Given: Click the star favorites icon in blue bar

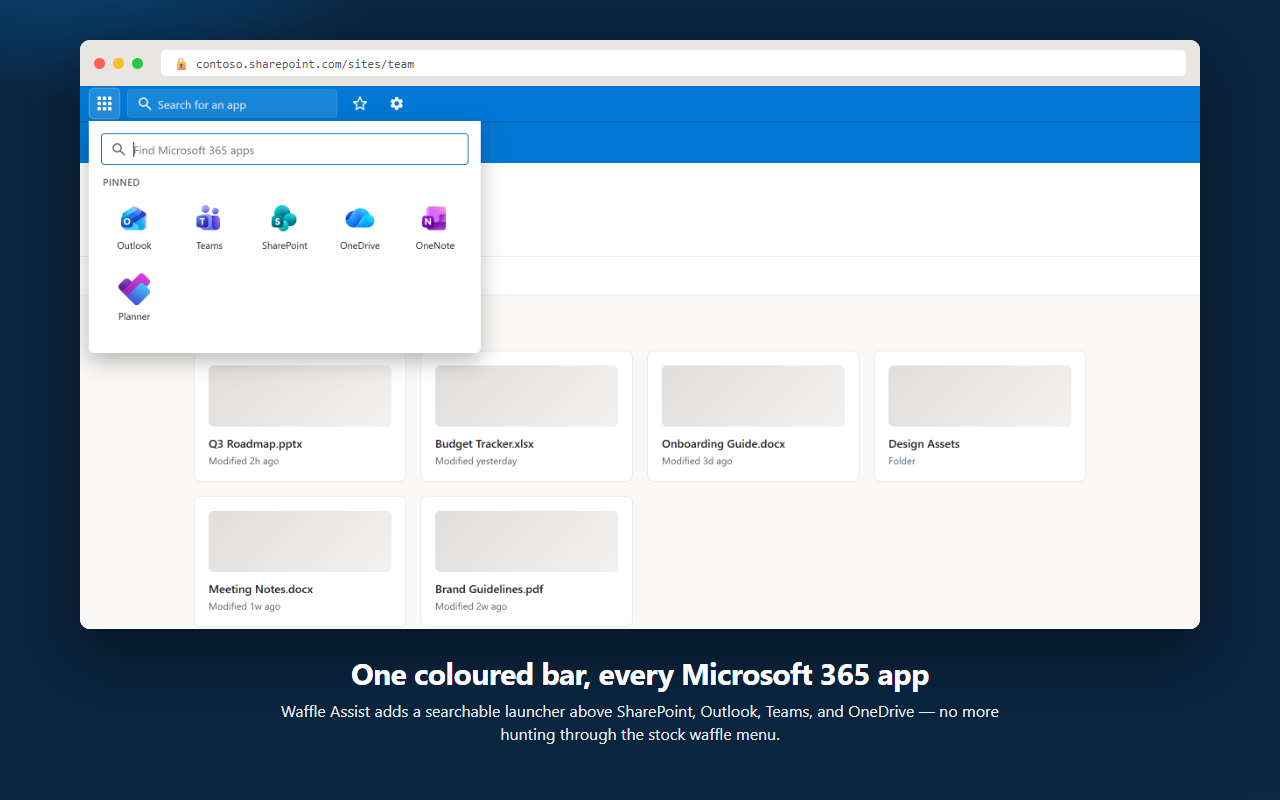Looking at the screenshot, I should click(x=360, y=103).
